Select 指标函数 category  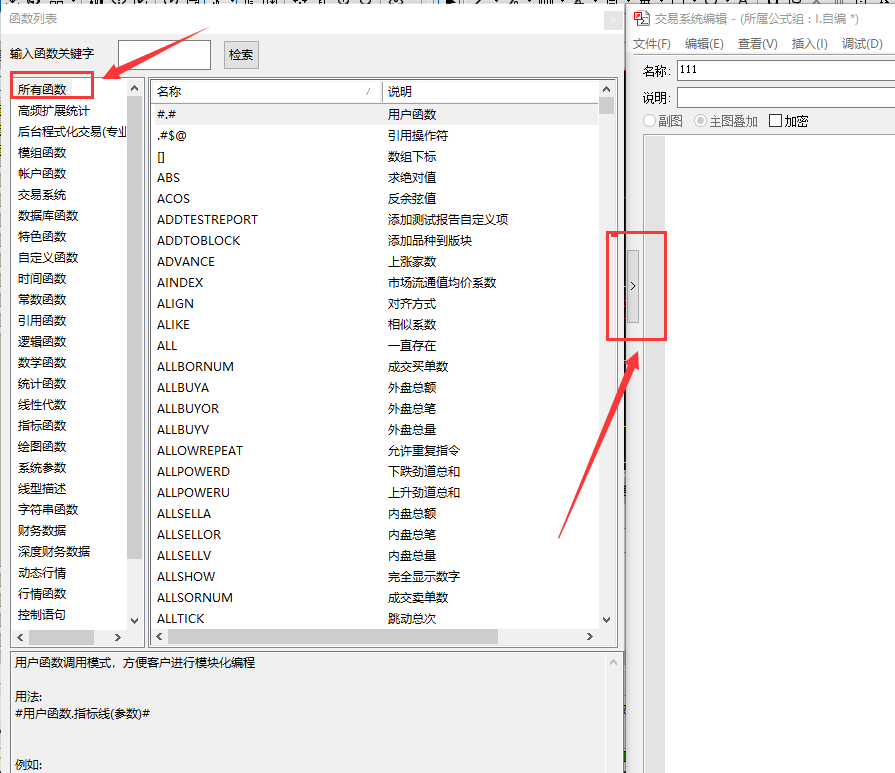point(42,426)
